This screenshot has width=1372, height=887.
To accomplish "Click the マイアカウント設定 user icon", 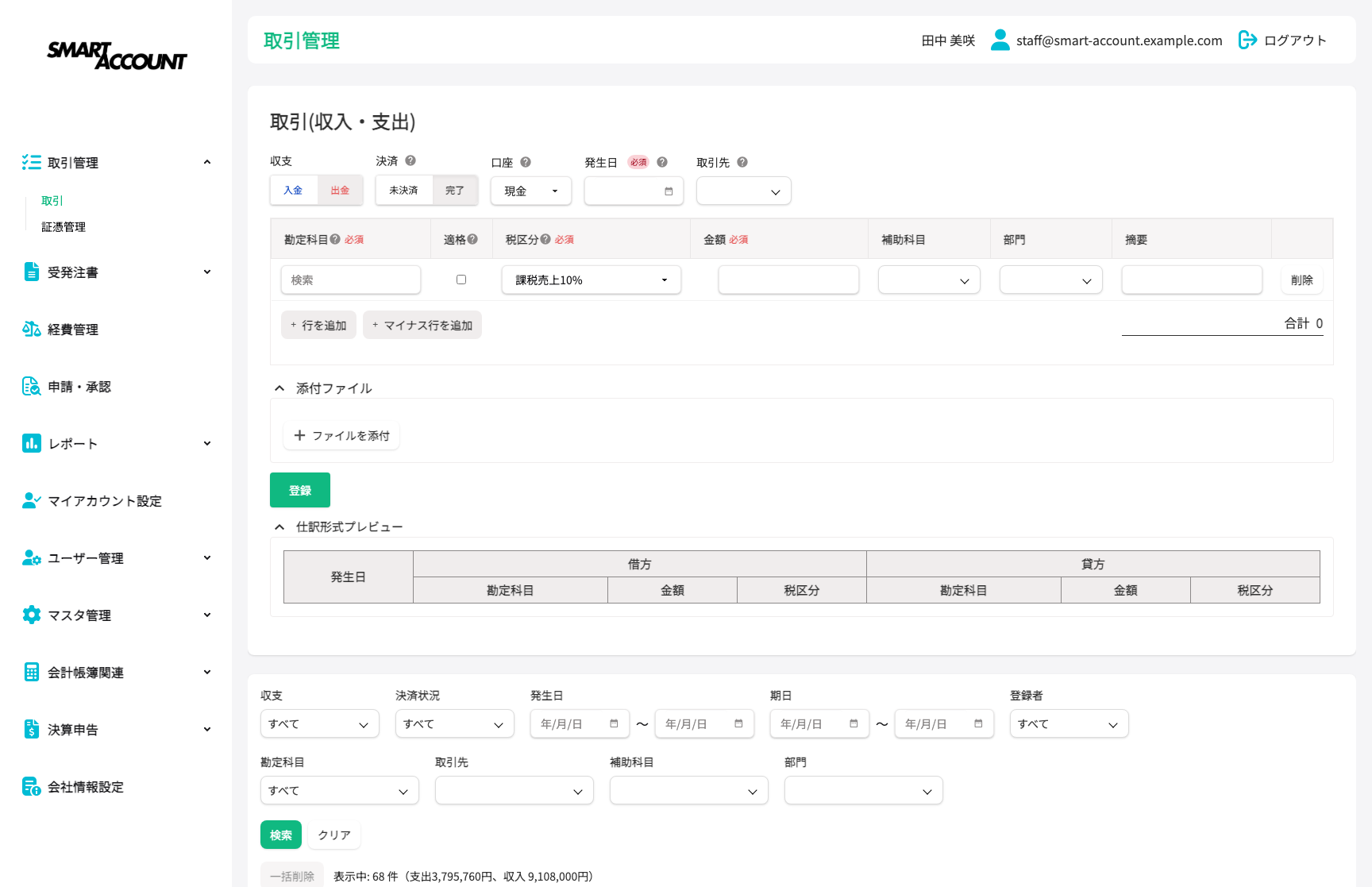I will coord(32,500).
